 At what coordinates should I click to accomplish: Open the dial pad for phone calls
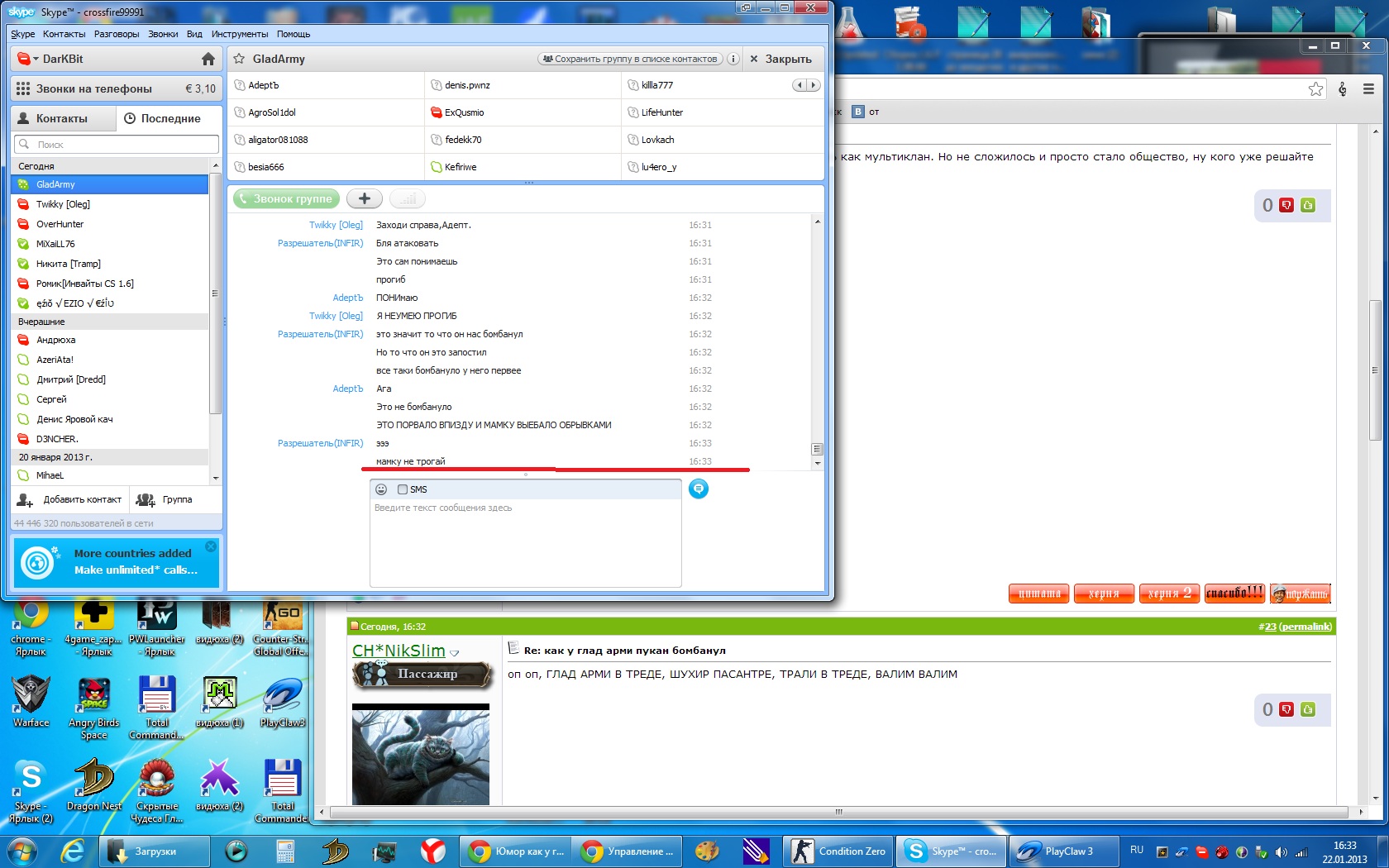click(x=23, y=88)
